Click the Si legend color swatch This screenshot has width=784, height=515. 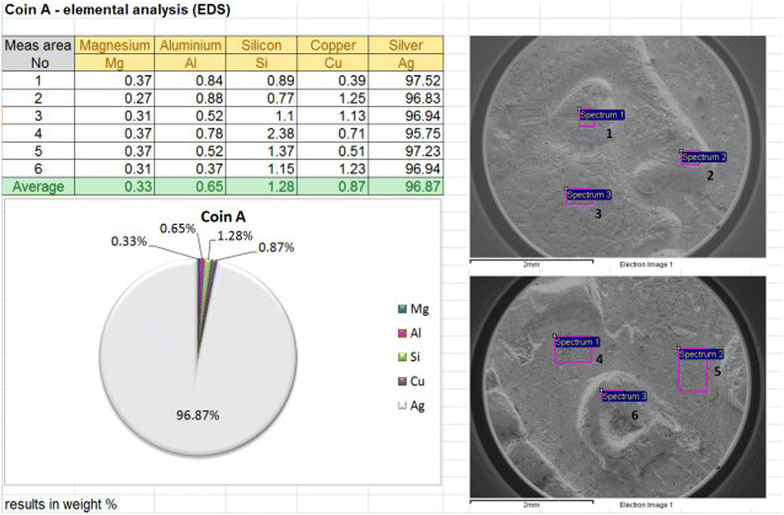tap(402, 357)
